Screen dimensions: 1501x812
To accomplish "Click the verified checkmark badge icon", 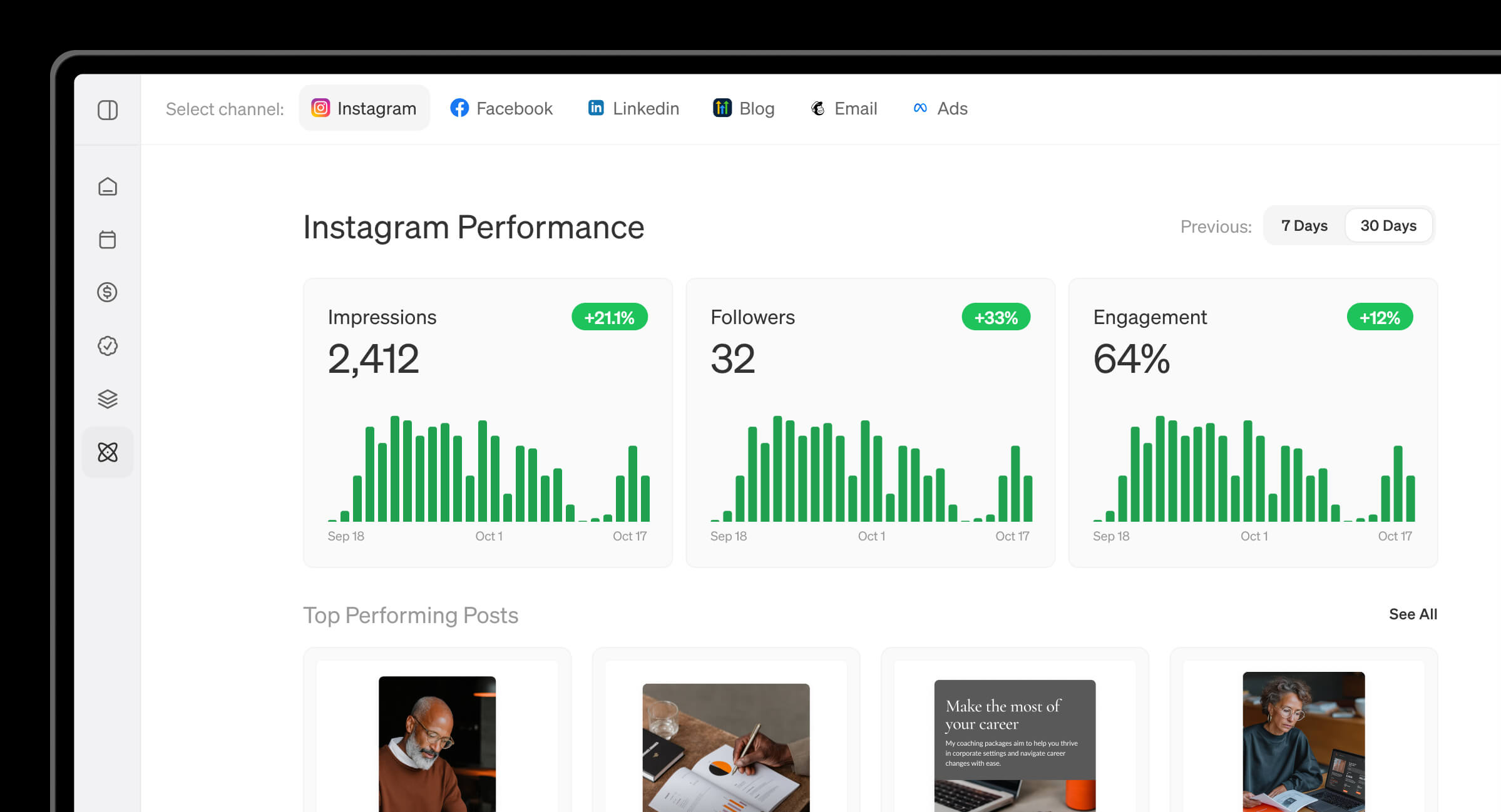I will (108, 346).
